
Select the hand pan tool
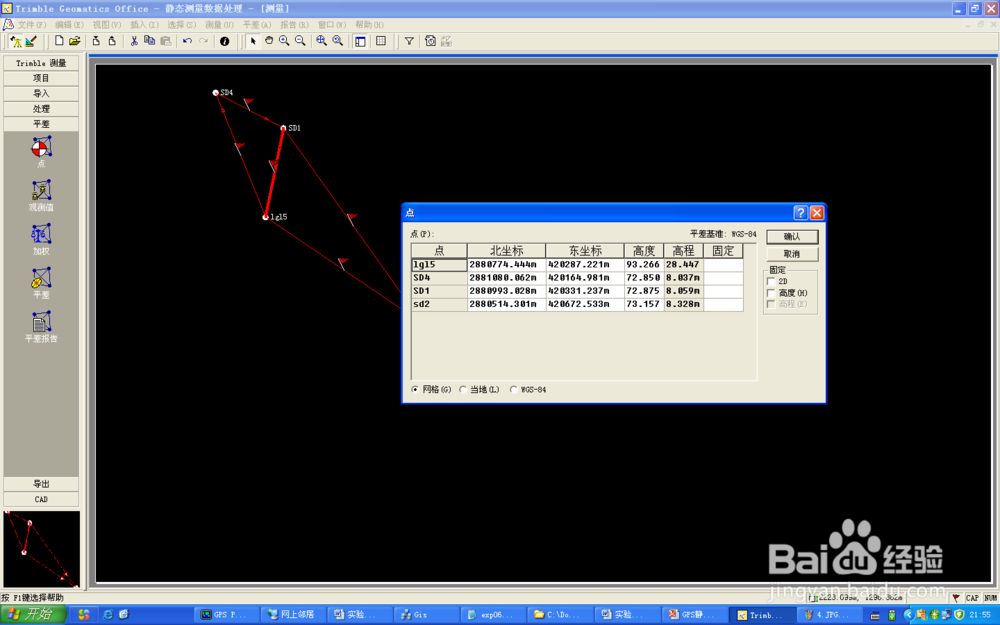tap(268, 41)
